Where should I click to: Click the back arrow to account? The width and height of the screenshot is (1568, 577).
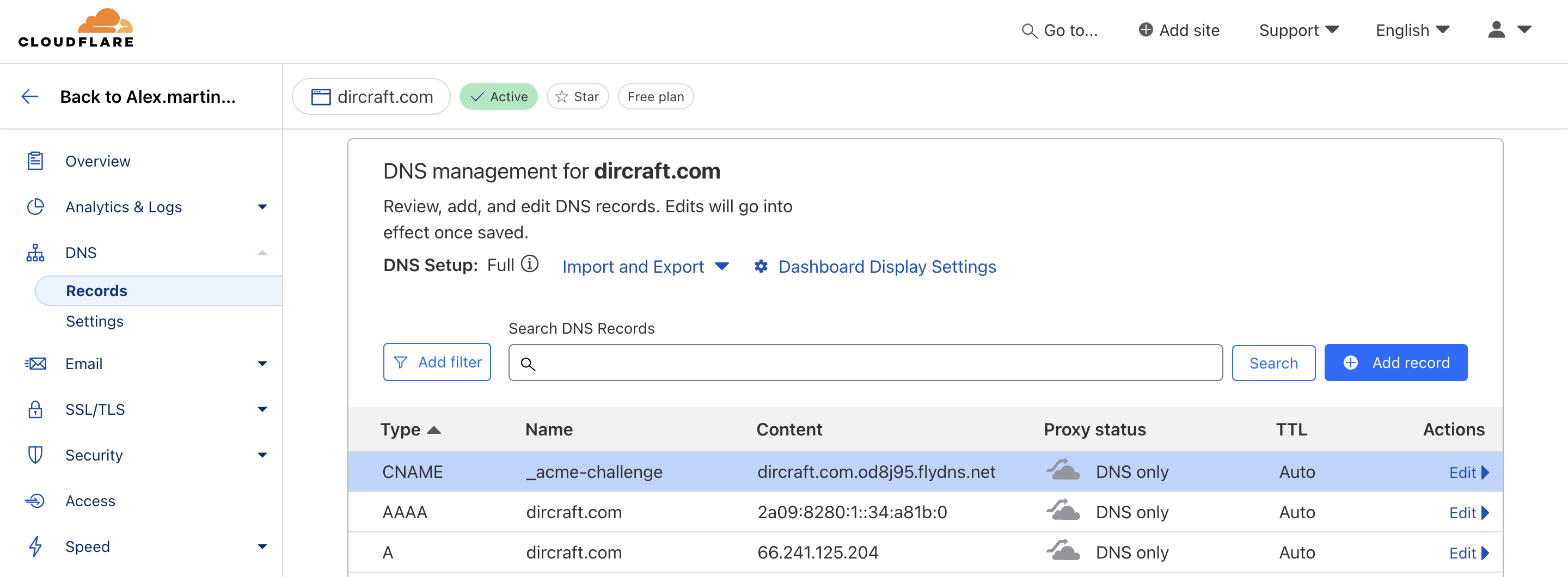[x=30, y=96]
